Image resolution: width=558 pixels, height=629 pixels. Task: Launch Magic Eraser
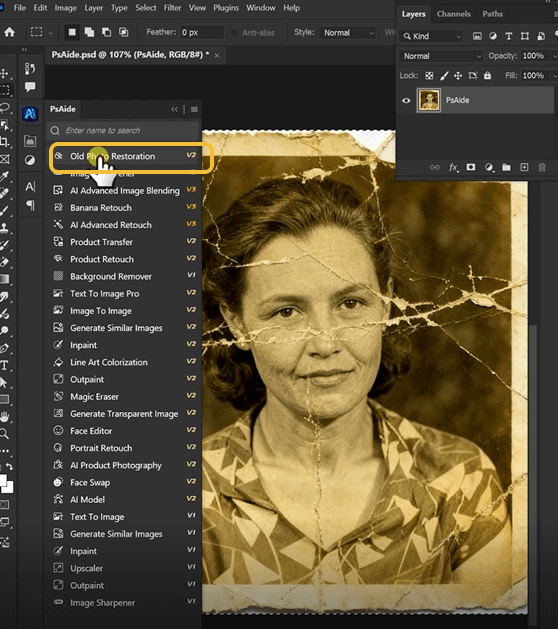[x=125, y=396]
